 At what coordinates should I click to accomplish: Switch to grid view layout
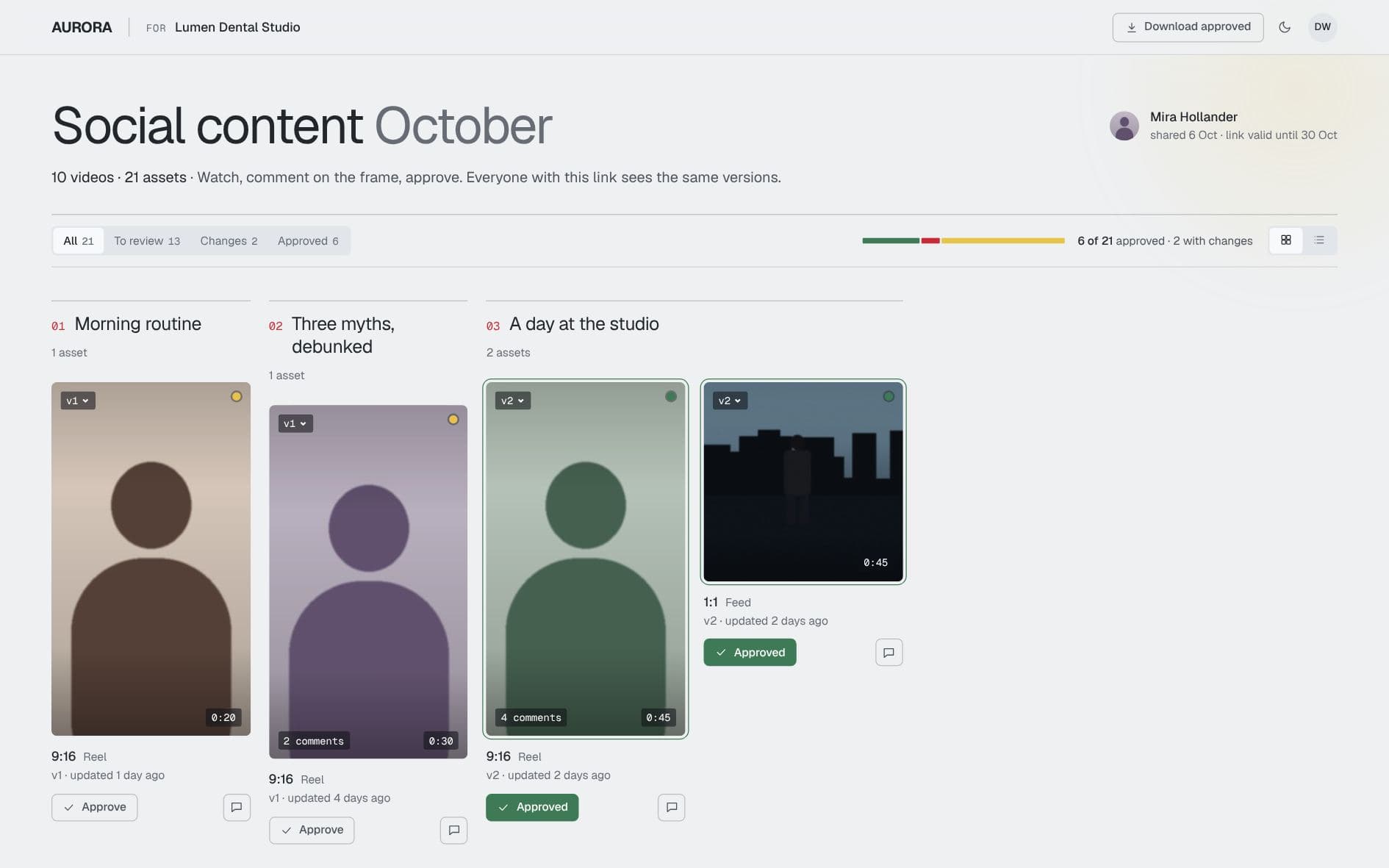(1286, 240)
